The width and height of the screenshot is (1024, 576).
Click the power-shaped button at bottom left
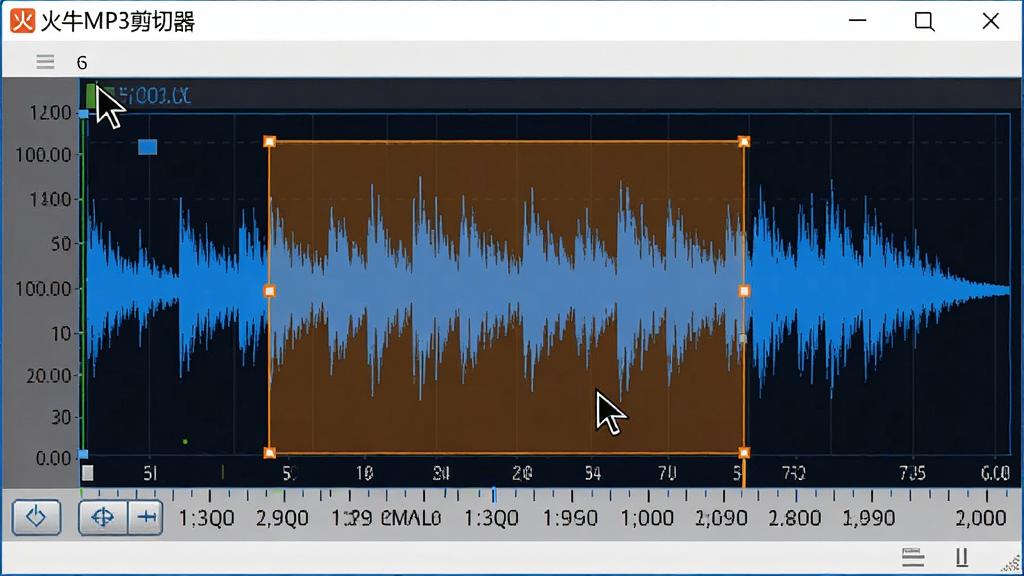[37, 517]
